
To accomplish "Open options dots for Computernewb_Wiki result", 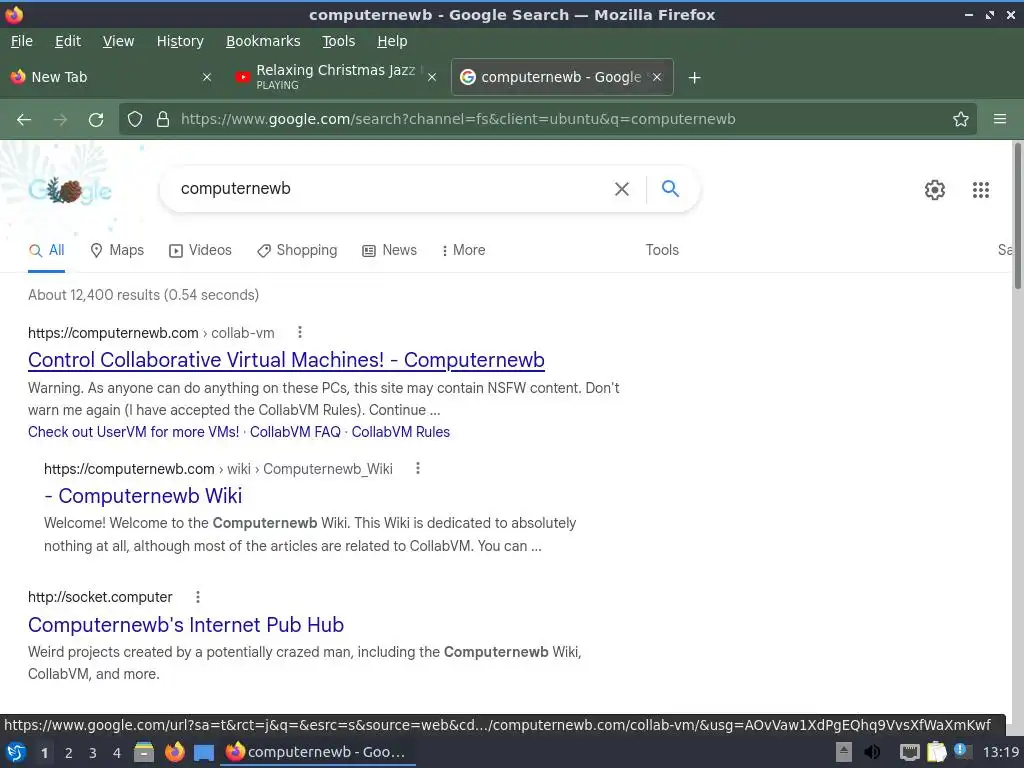I will coord(418,468).
